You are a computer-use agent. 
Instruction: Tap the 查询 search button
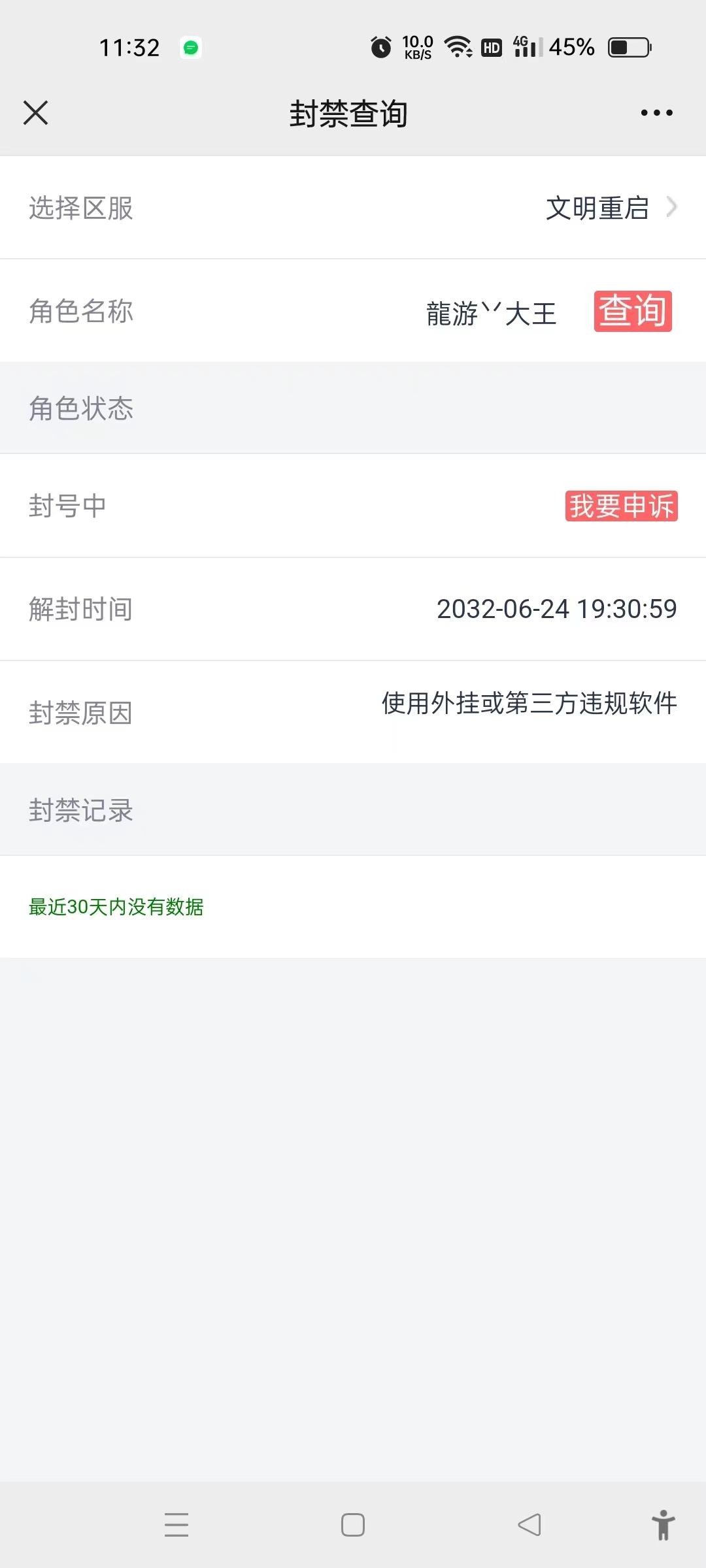pyautogui.click(x=633, y=311)
